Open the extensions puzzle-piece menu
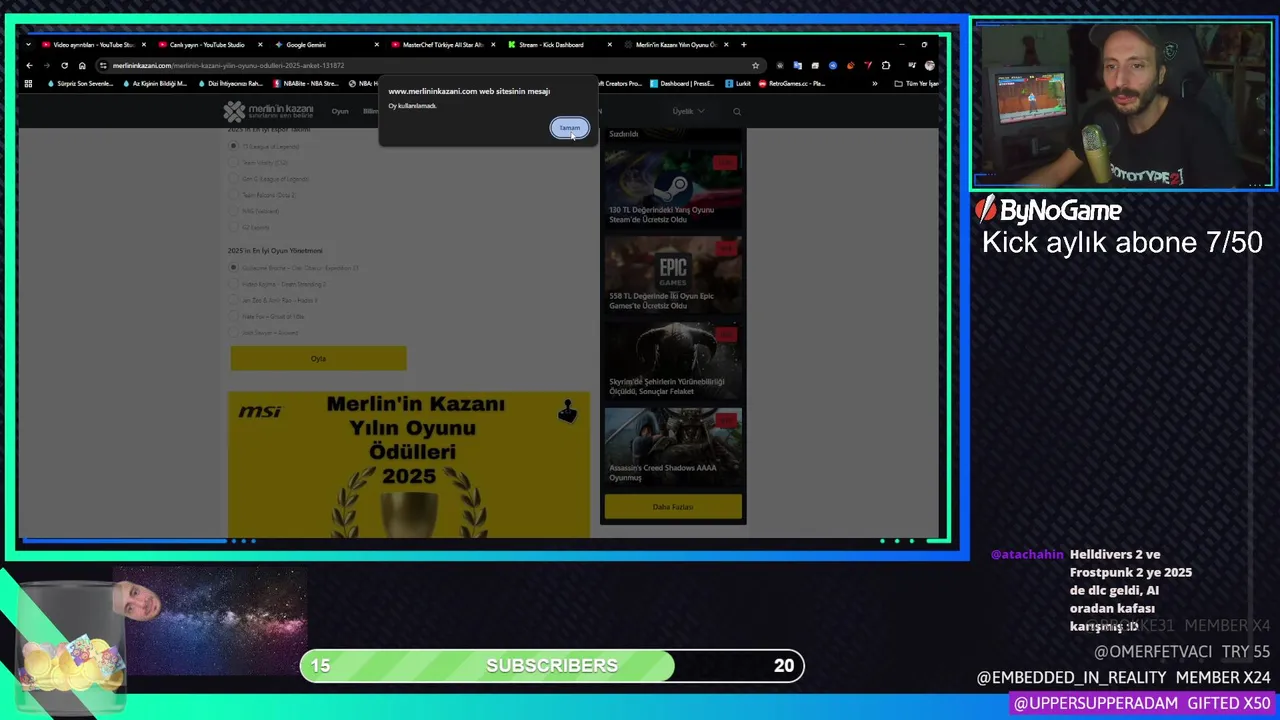The height and width of the screenshot is (720, 1280). click(x=886, y=66)
